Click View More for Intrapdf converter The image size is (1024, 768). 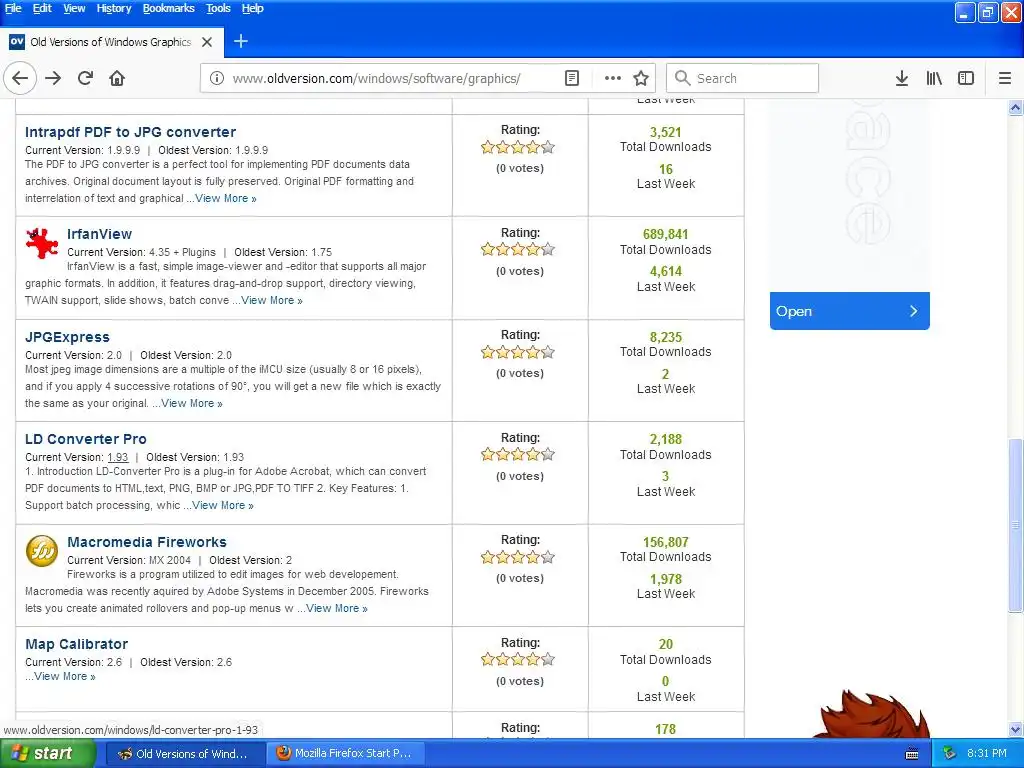tap(225, 199)
